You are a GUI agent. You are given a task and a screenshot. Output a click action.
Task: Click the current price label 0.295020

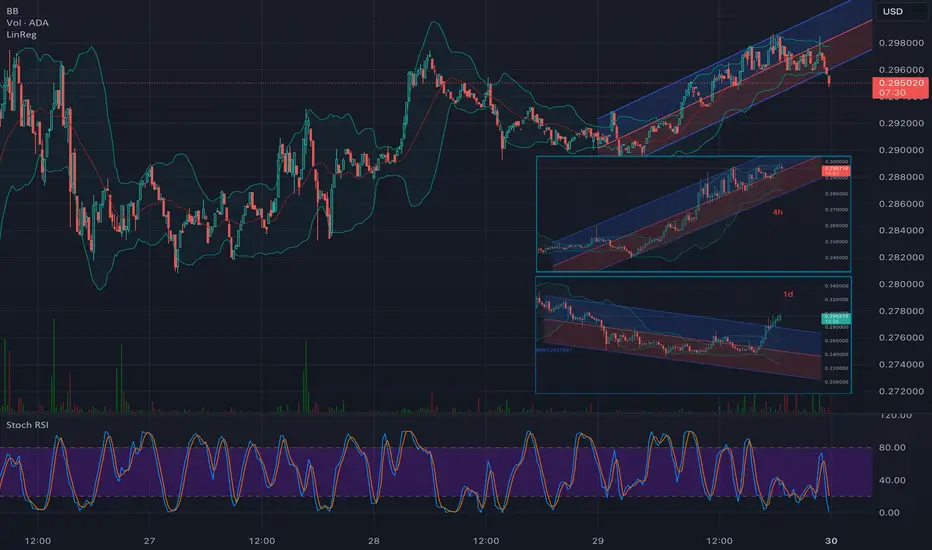point(900,87)
